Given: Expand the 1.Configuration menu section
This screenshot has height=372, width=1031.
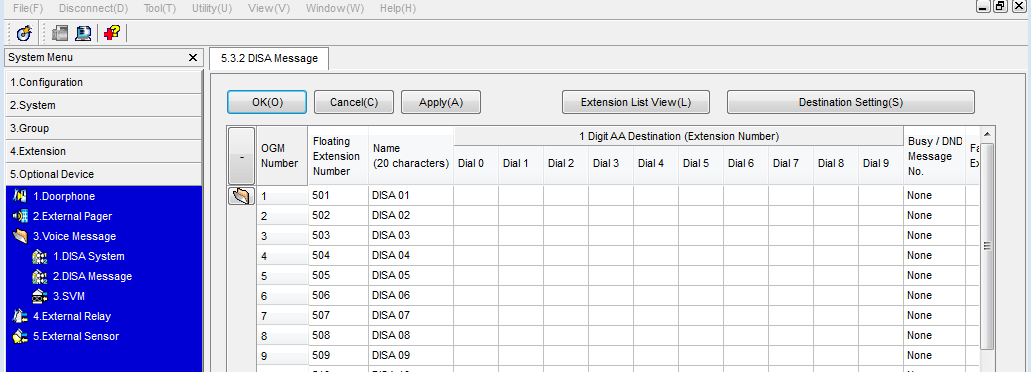Looking at the screenshot, I should click(x=102, y=82).
